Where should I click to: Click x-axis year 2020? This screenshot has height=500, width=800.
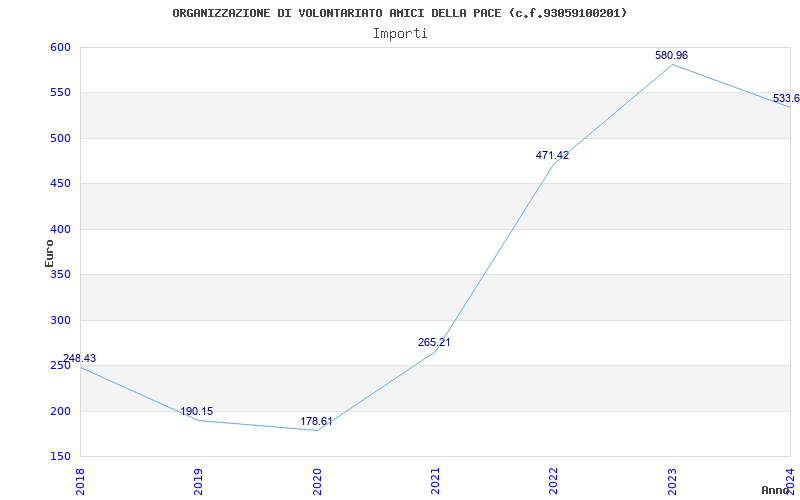click(x=317, y=481)
